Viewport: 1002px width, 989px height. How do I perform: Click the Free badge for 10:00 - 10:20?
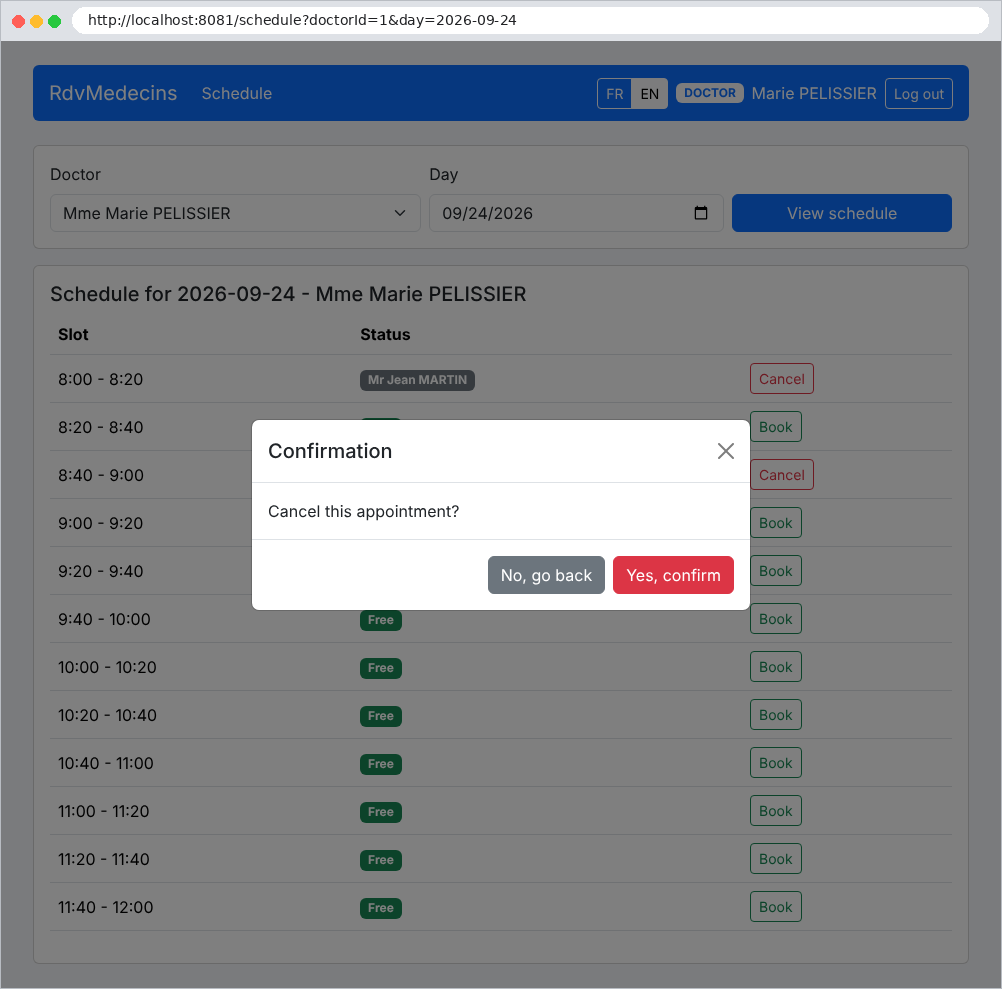pyautogui.click(x=380, y=668)
